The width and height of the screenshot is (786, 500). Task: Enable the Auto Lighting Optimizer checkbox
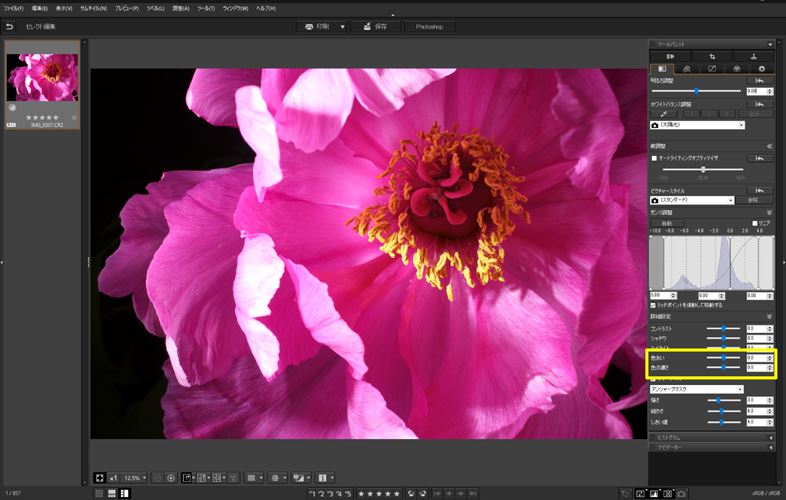pyautogui.click(x=654, y=158)
